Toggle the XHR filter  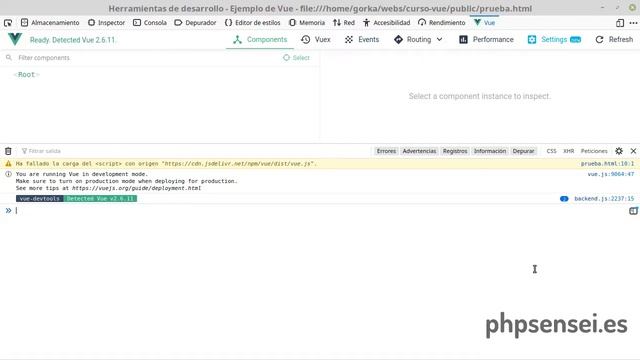pos(569,151)
